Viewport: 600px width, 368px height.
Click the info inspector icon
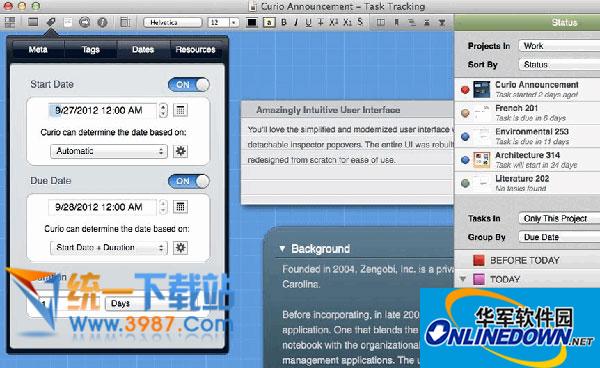tap(102, 22)
